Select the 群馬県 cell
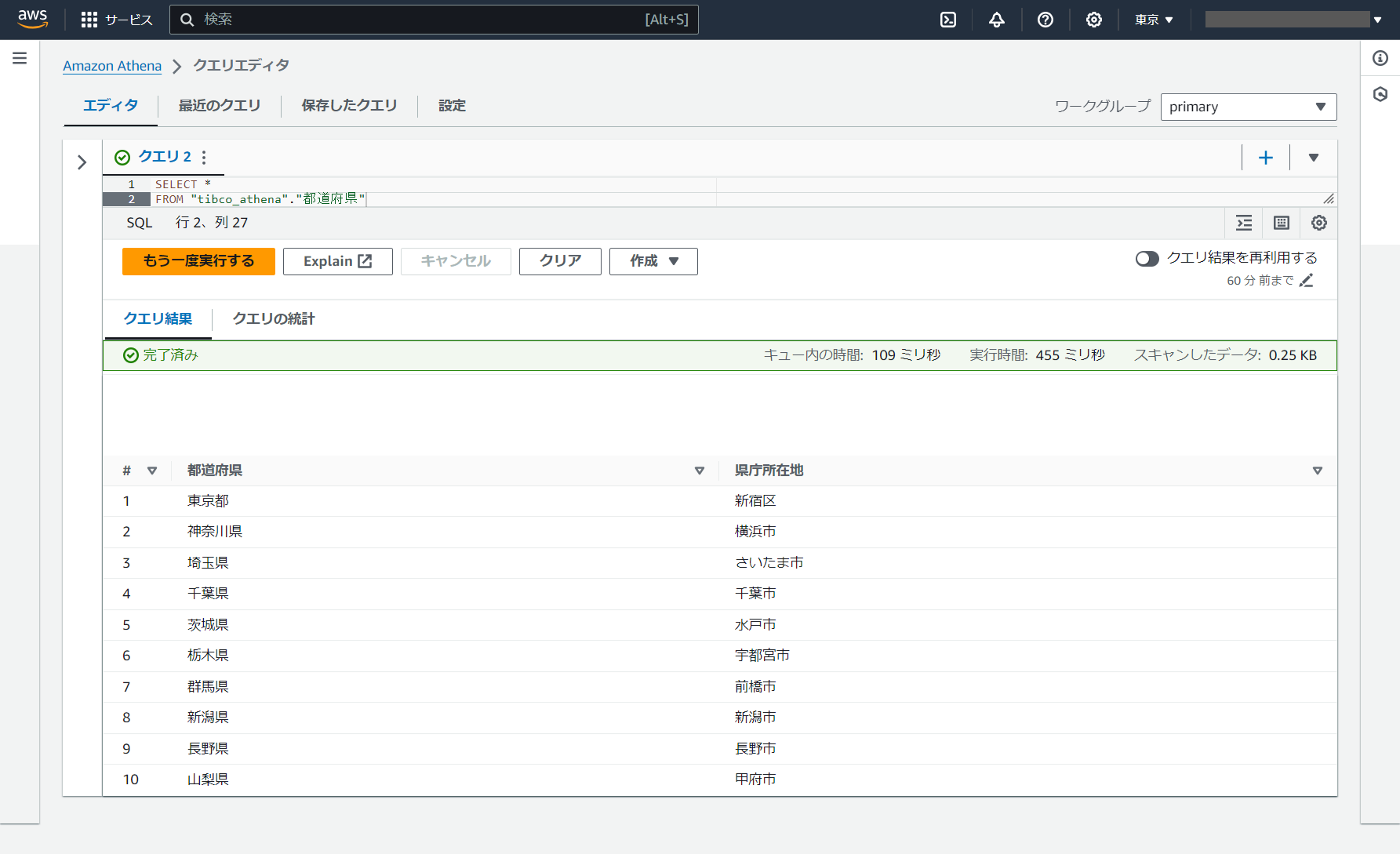 click(208, 687)
